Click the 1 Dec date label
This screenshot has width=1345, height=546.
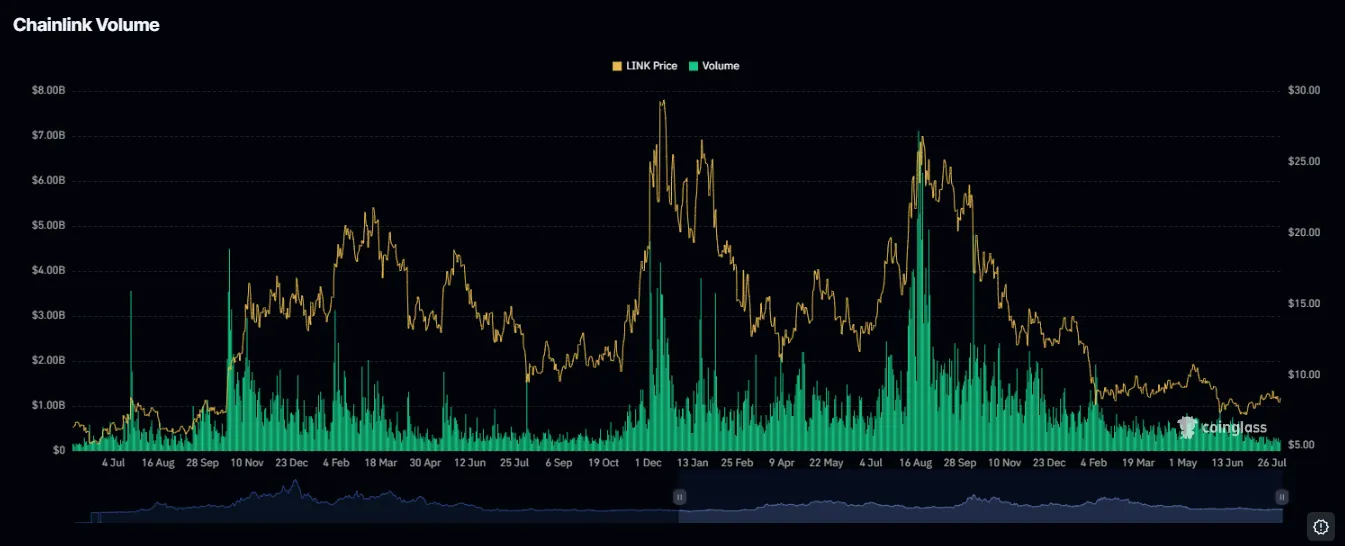[648, 464]
